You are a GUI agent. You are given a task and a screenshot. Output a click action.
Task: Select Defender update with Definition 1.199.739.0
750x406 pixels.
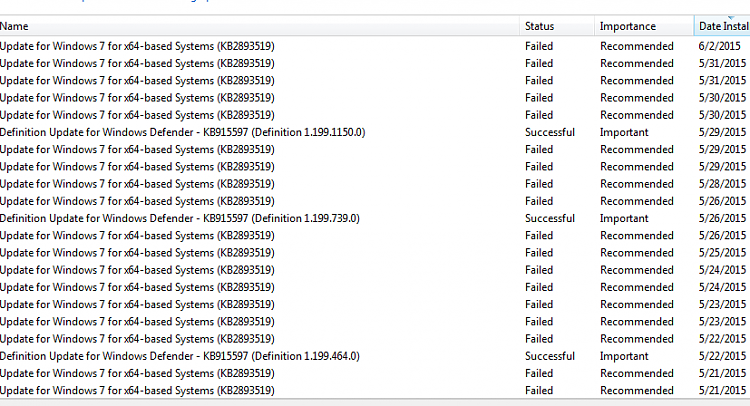pos(179,218)
